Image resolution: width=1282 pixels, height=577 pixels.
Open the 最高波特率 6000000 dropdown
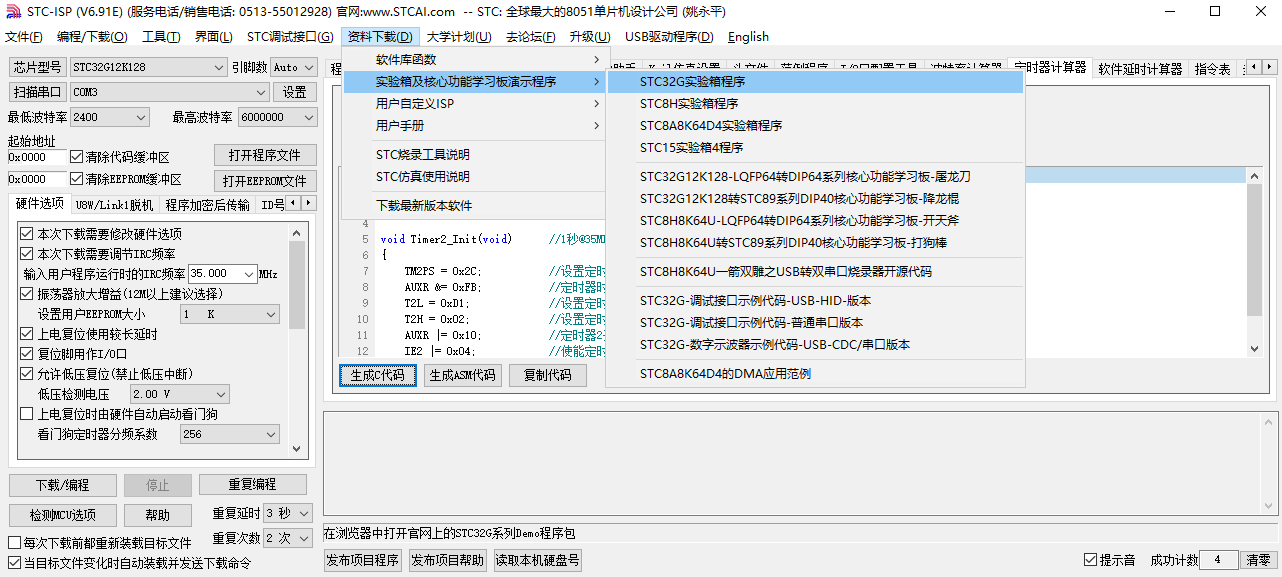coord(276,117)
